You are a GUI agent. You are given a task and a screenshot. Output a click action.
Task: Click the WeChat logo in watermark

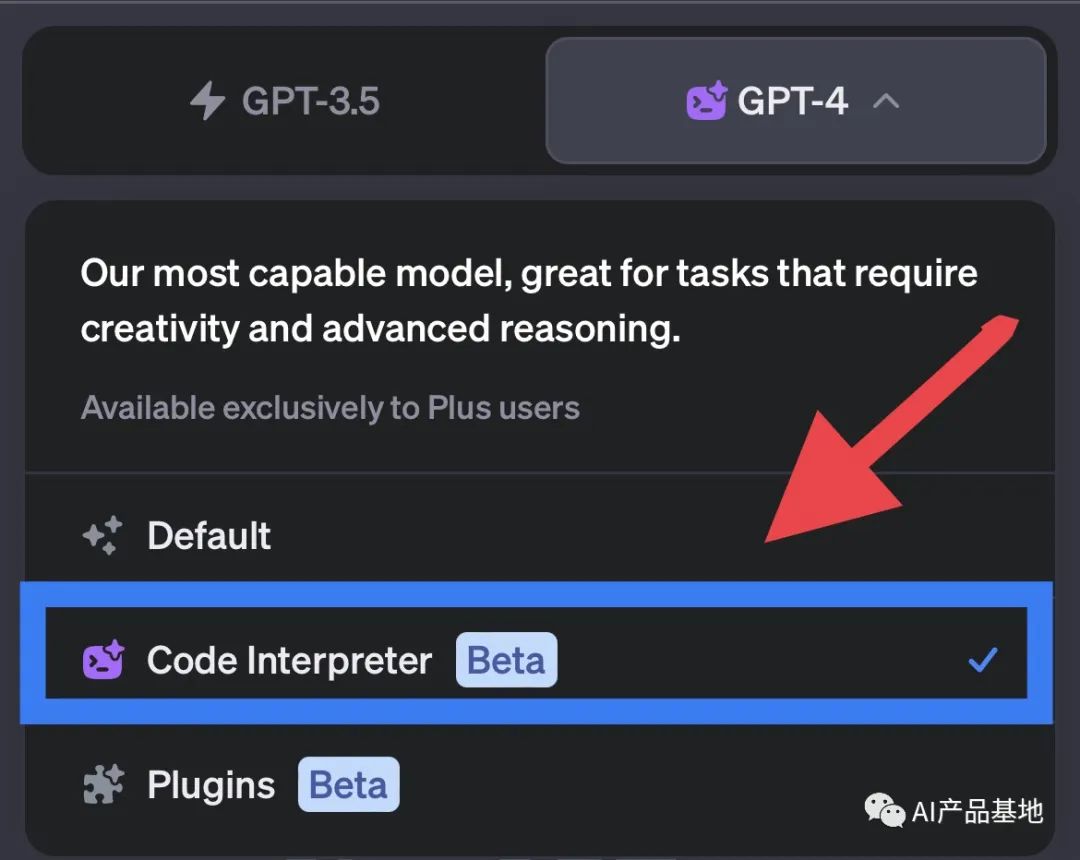884,811
